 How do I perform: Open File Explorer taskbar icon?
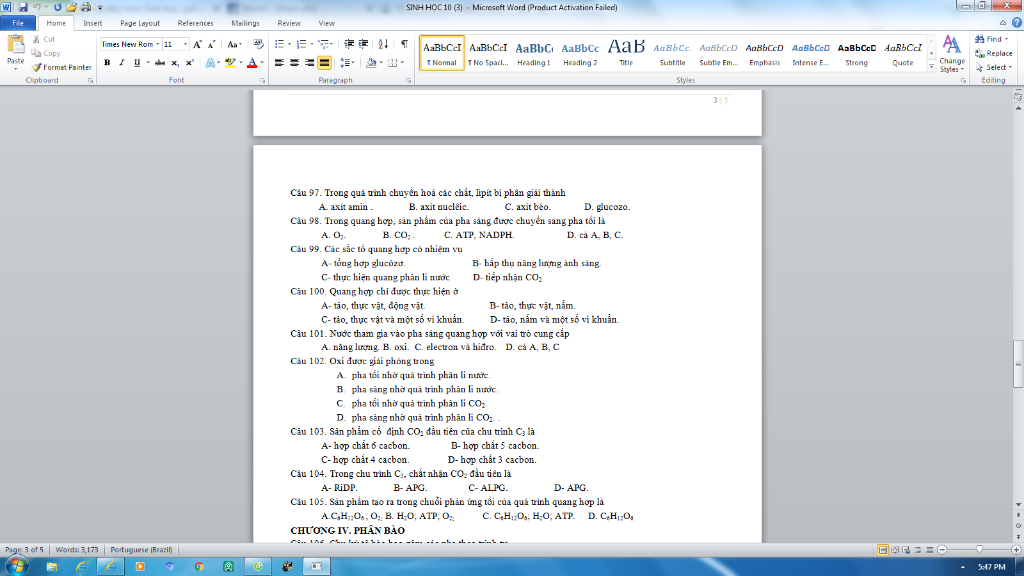click(x=52, y=566)
